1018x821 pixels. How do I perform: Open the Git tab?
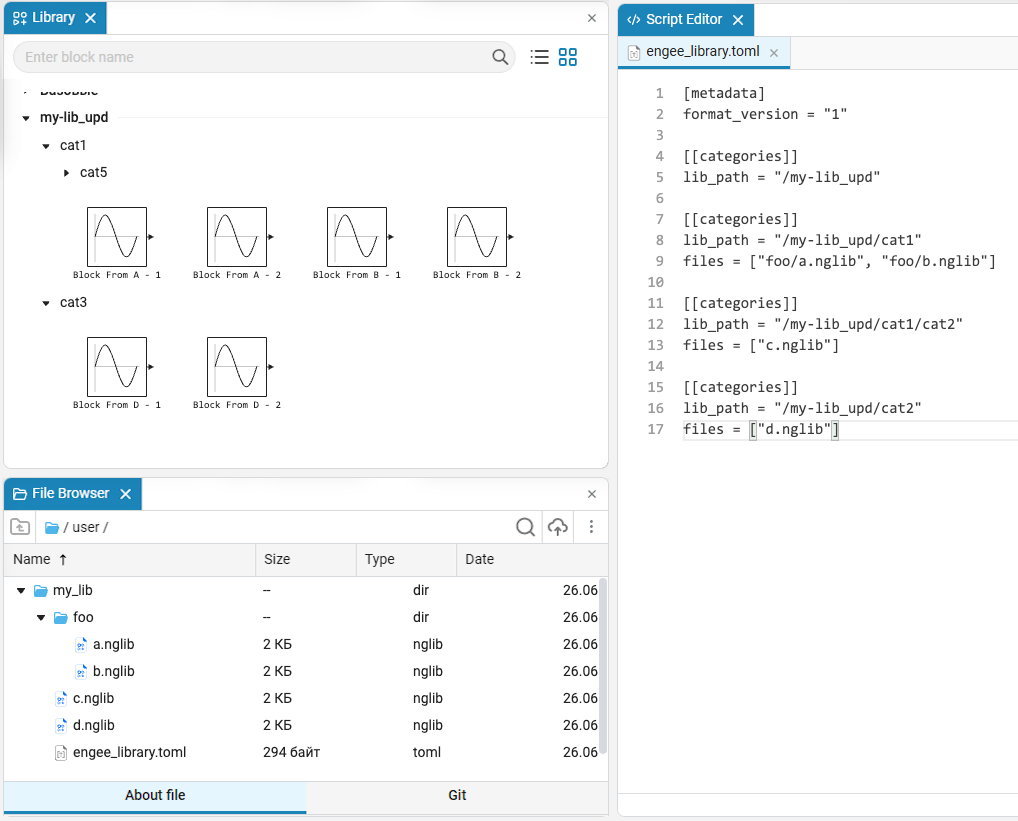point(457,796)
